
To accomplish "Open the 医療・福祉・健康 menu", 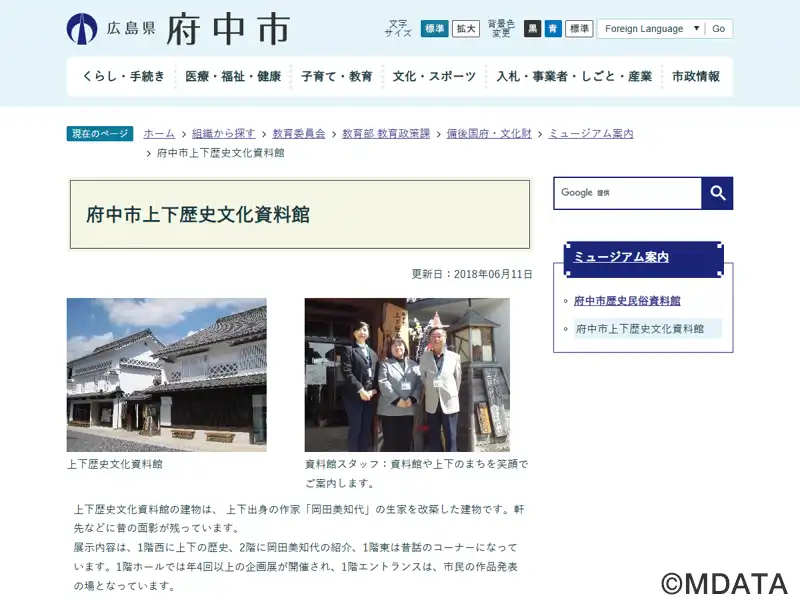I will 233,77.
